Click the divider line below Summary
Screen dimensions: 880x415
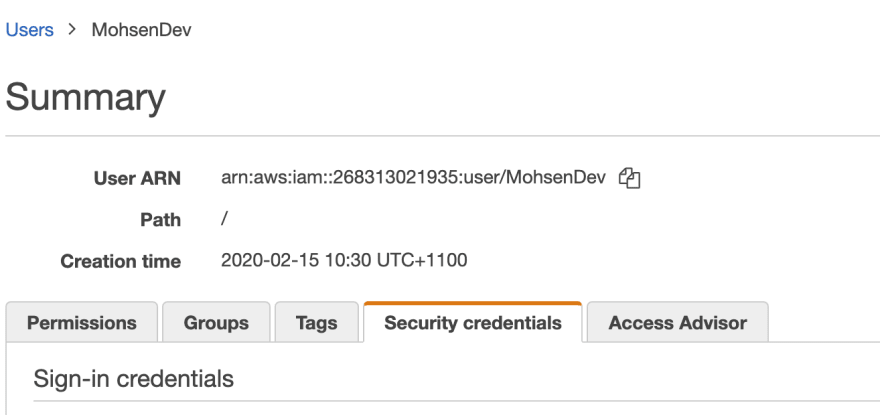tap(443, 135)
